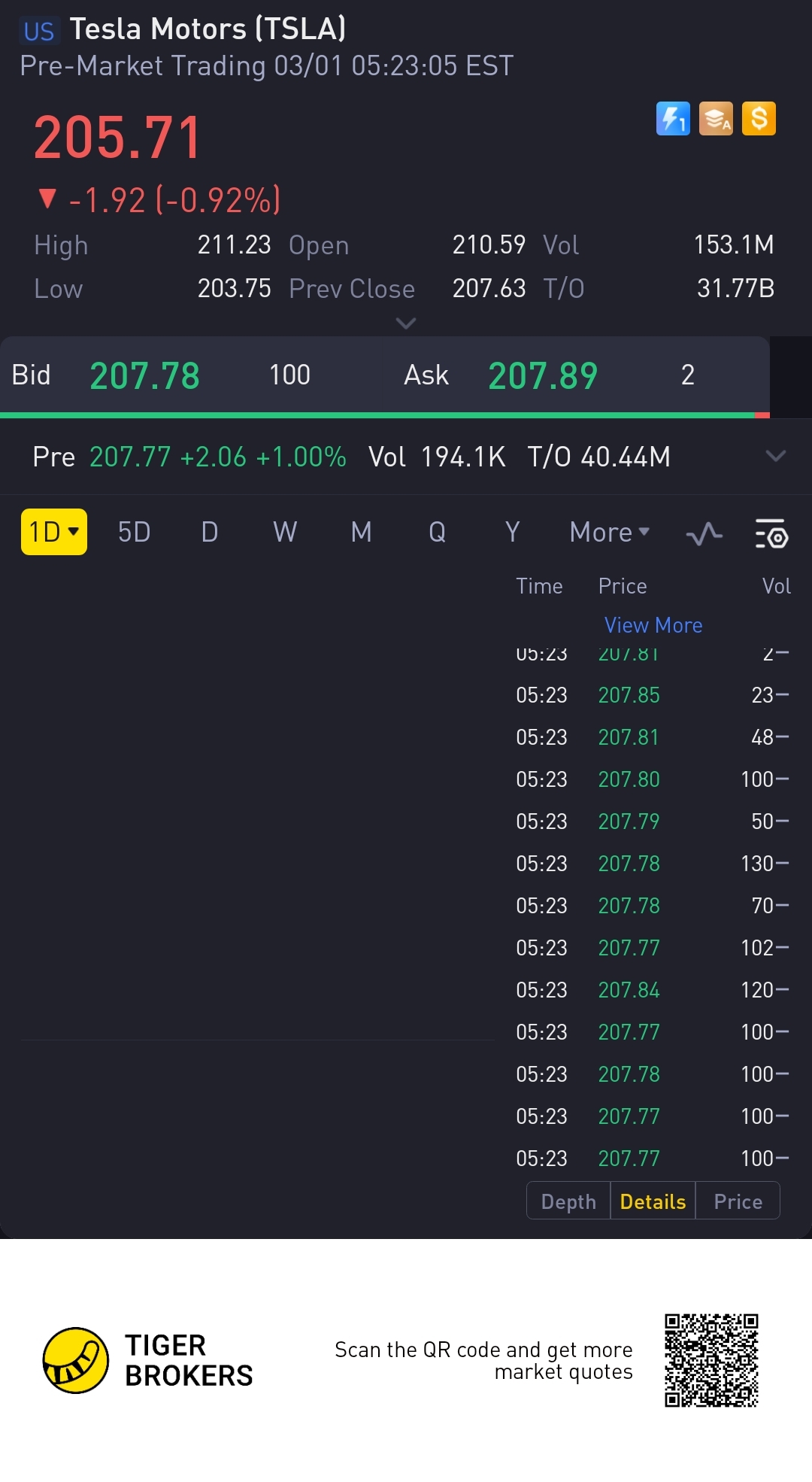Screen dimensions: 812x1482
Task: Open the chart indicator wave icon
Action: pyautogui.click(x=704, y=534)
